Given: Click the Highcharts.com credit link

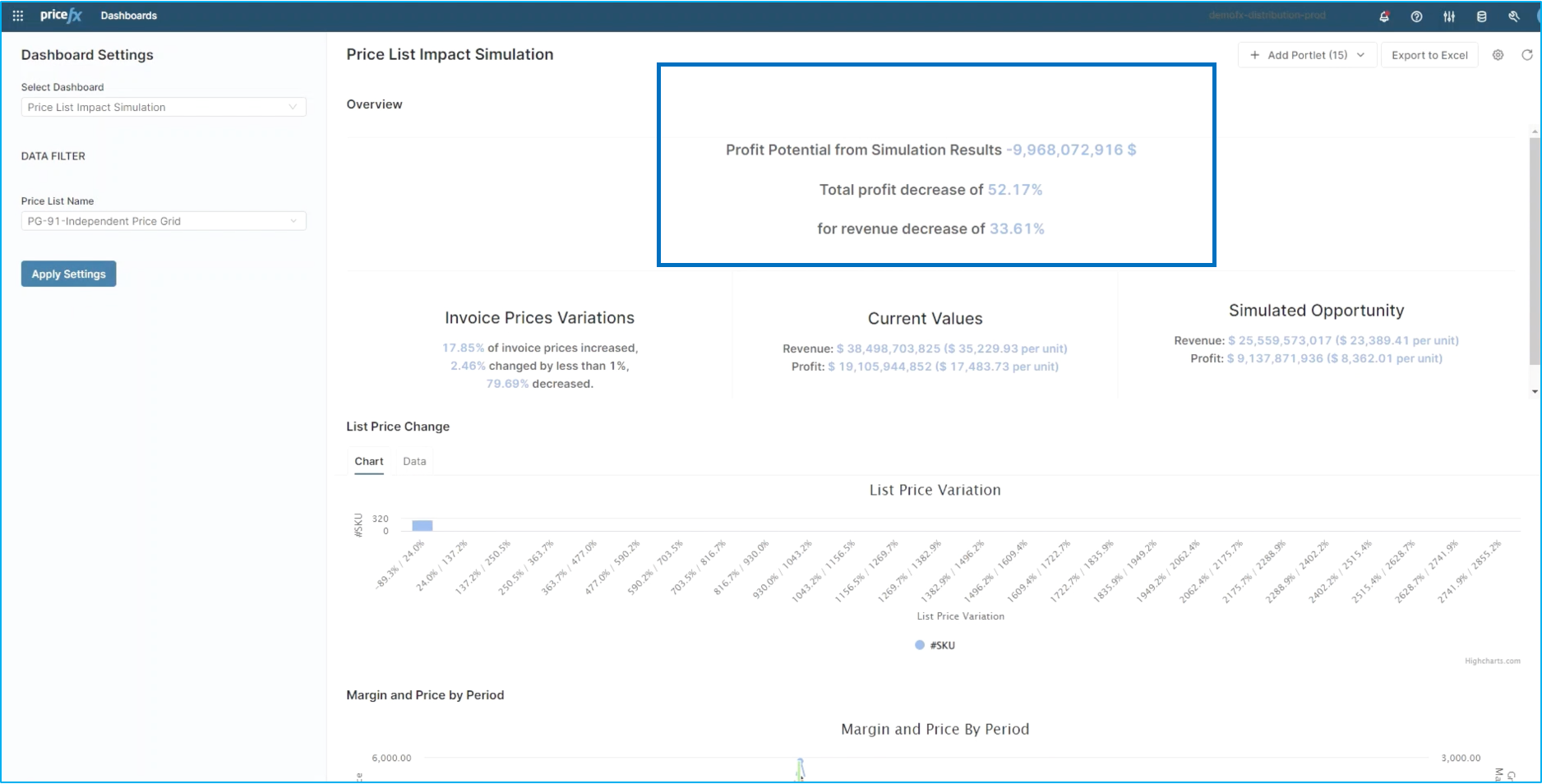Looking at the screenshot, I should tap(1492, 661).
